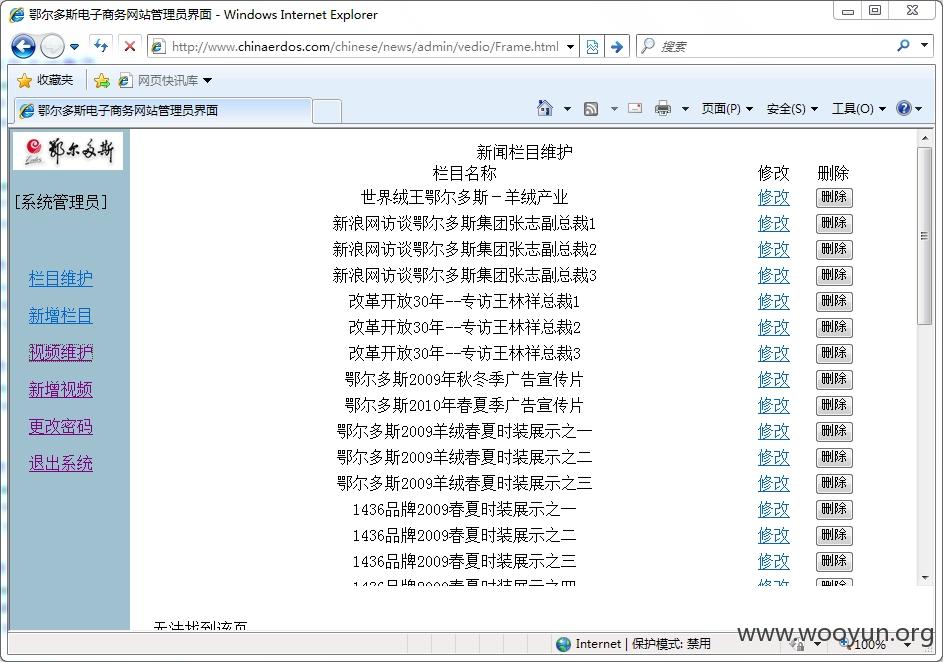Viewport: 943px width, 662px height.
Task: Click 修改 for 1436品牌2009春夏时装展示之二
Action: 773,535
